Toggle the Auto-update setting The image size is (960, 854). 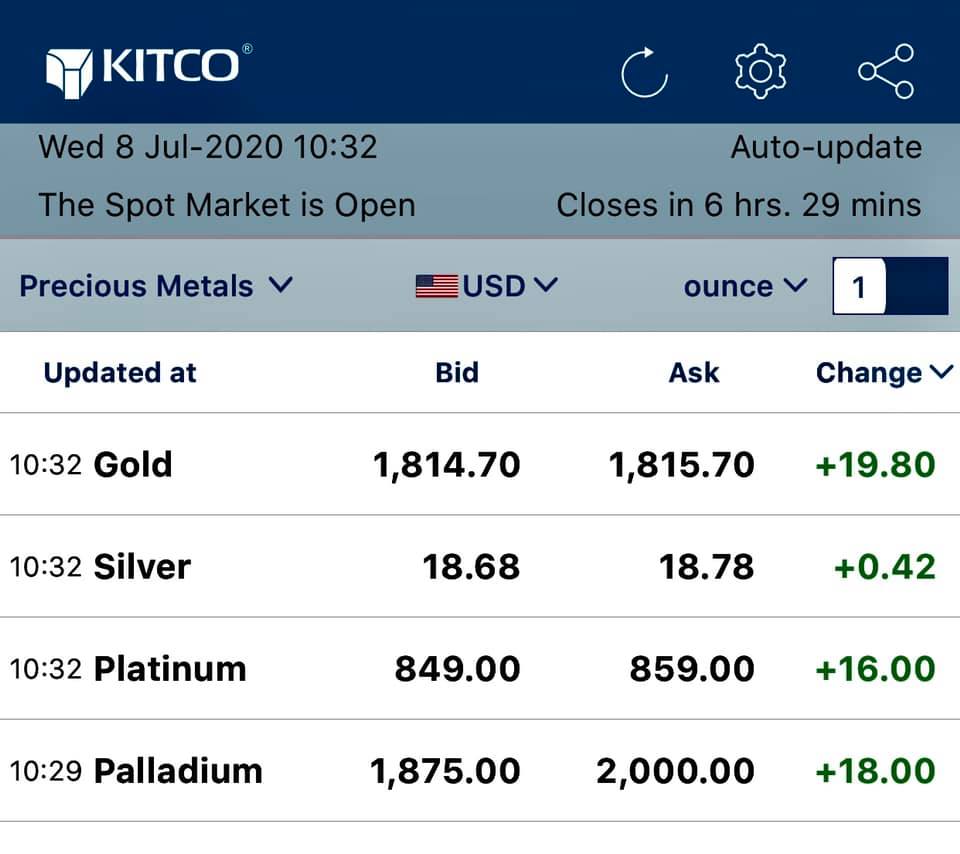coord(826,148)
